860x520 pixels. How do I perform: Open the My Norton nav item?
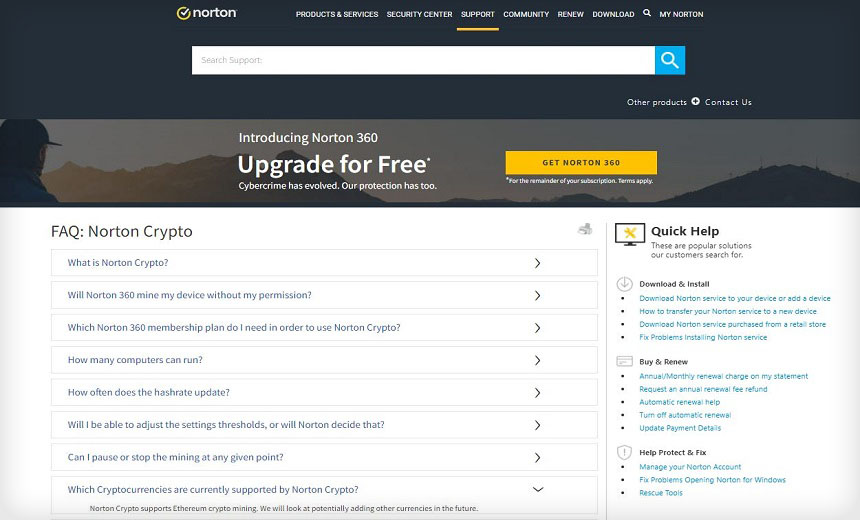coord(681,14)
